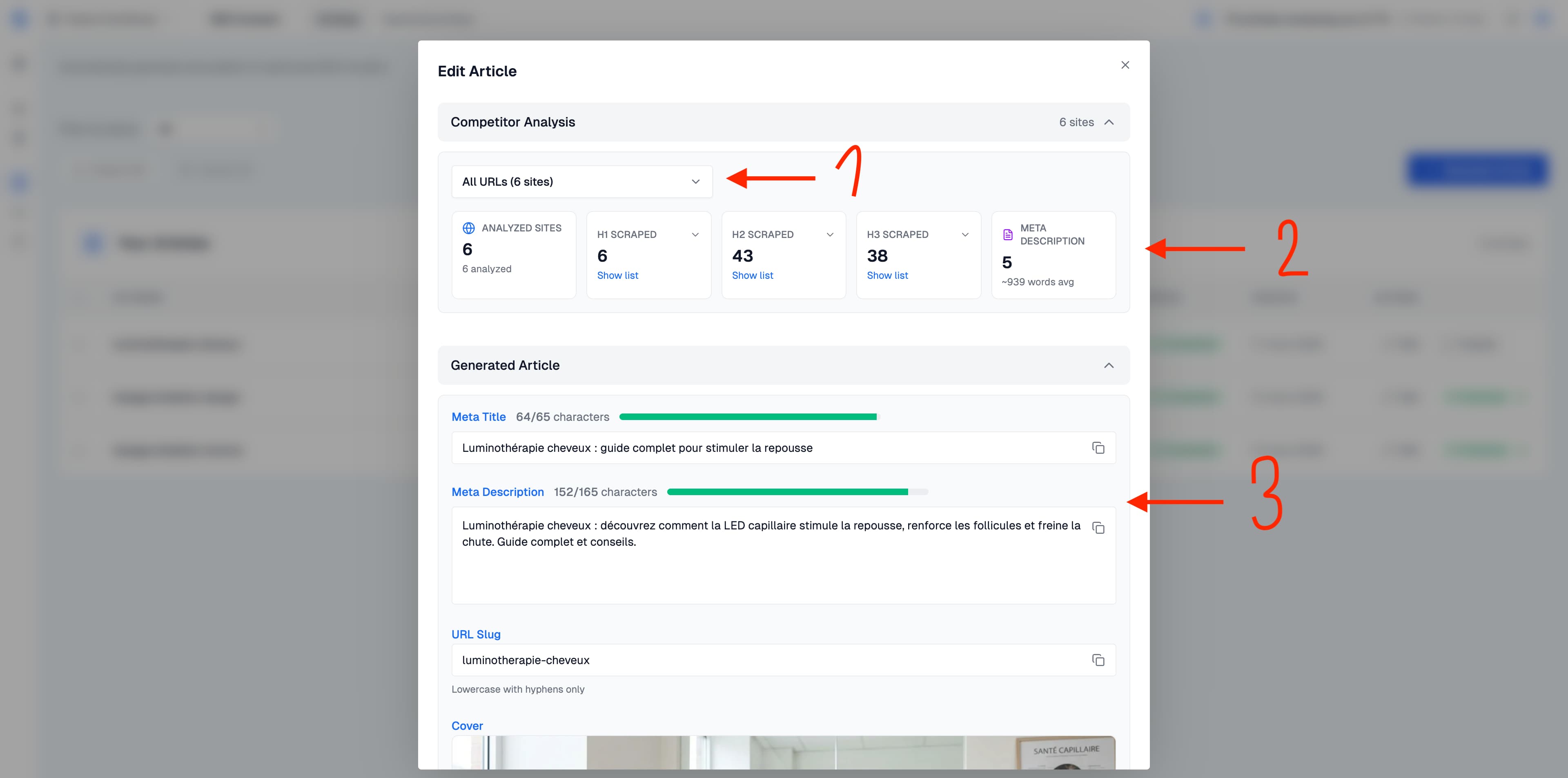Focus the URL Slug input field
This screenshot has width=1568, height=778.
click(x=784, y=660)
